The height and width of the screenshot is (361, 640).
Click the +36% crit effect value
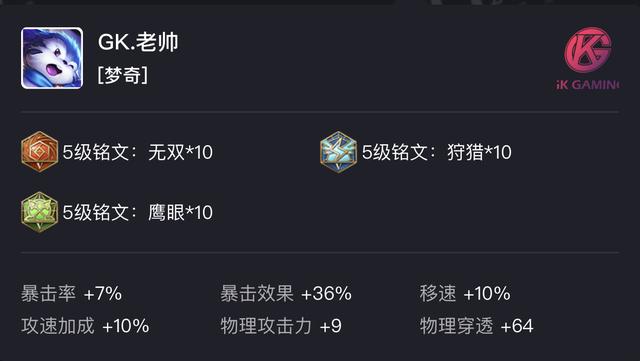point(327,293)
